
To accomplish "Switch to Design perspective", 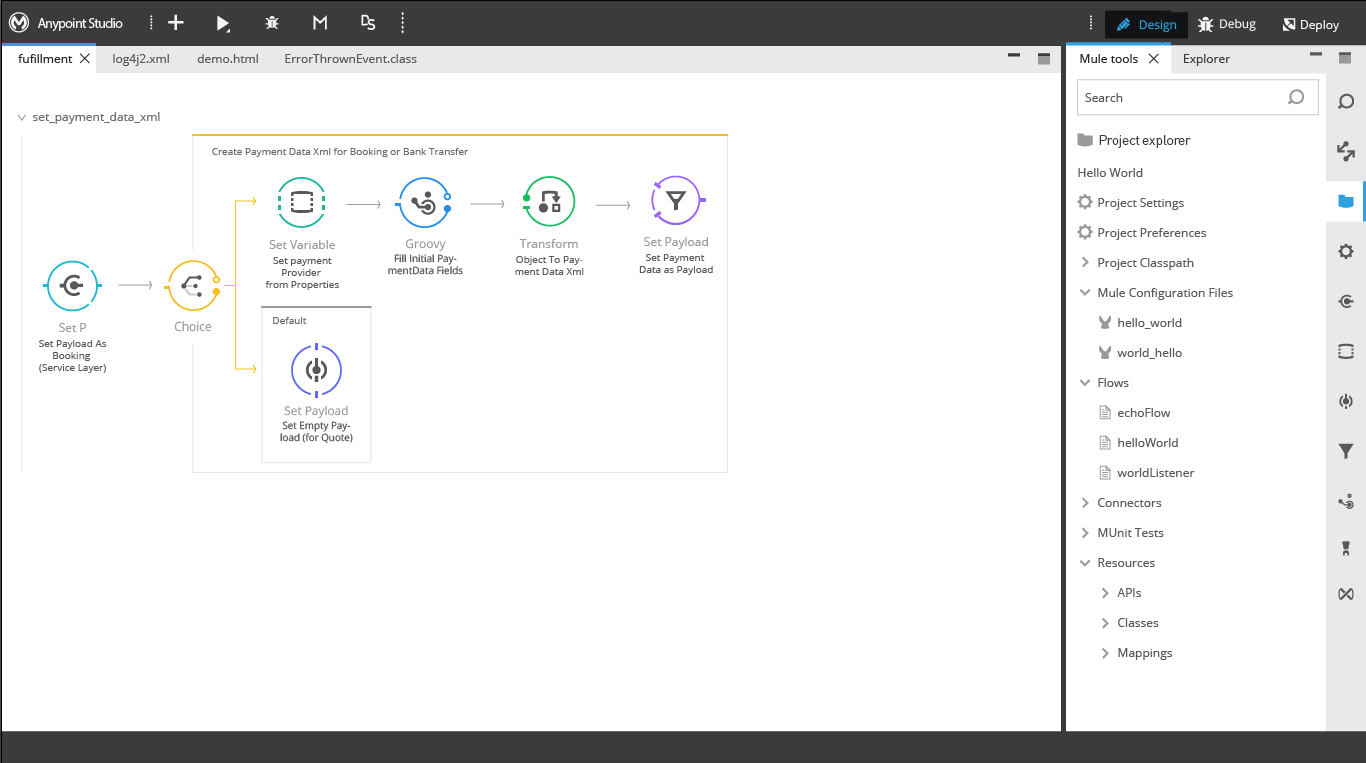I will tap(1146, 25).
